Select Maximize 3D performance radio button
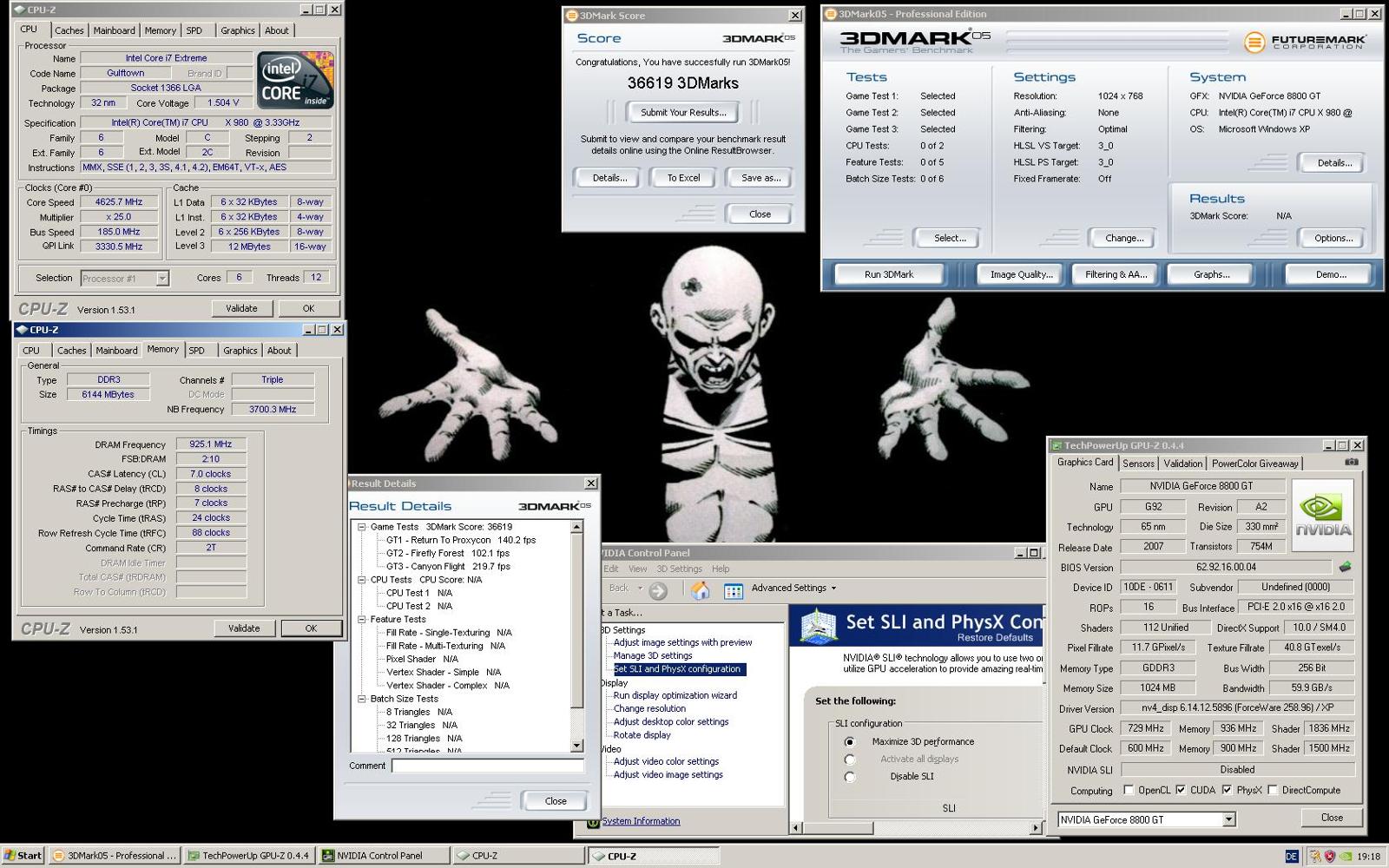The height and width of the screenshot is (868, 1389). point(849,742)
